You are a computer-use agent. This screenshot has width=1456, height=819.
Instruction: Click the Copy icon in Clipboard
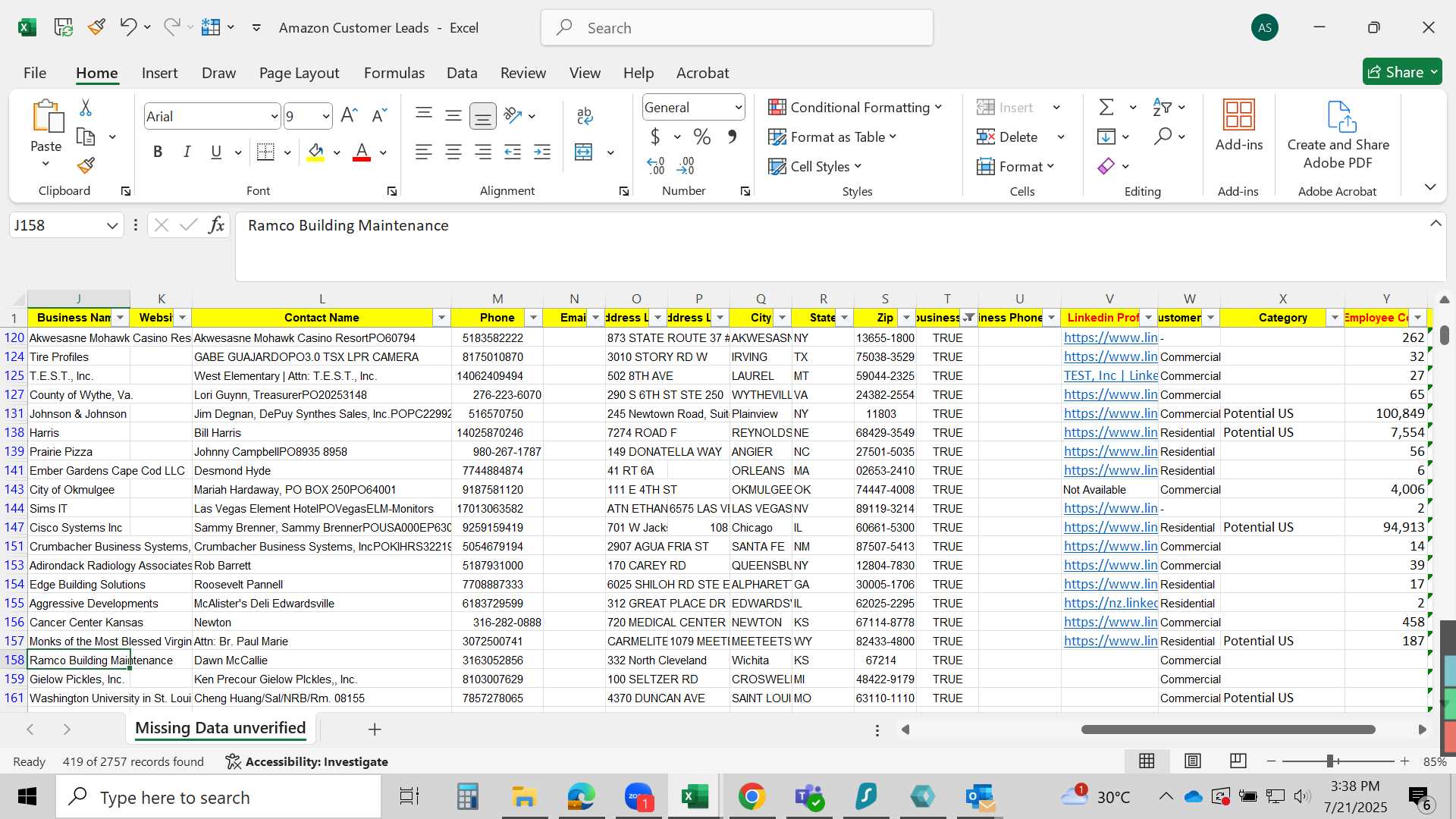point(86,136)
